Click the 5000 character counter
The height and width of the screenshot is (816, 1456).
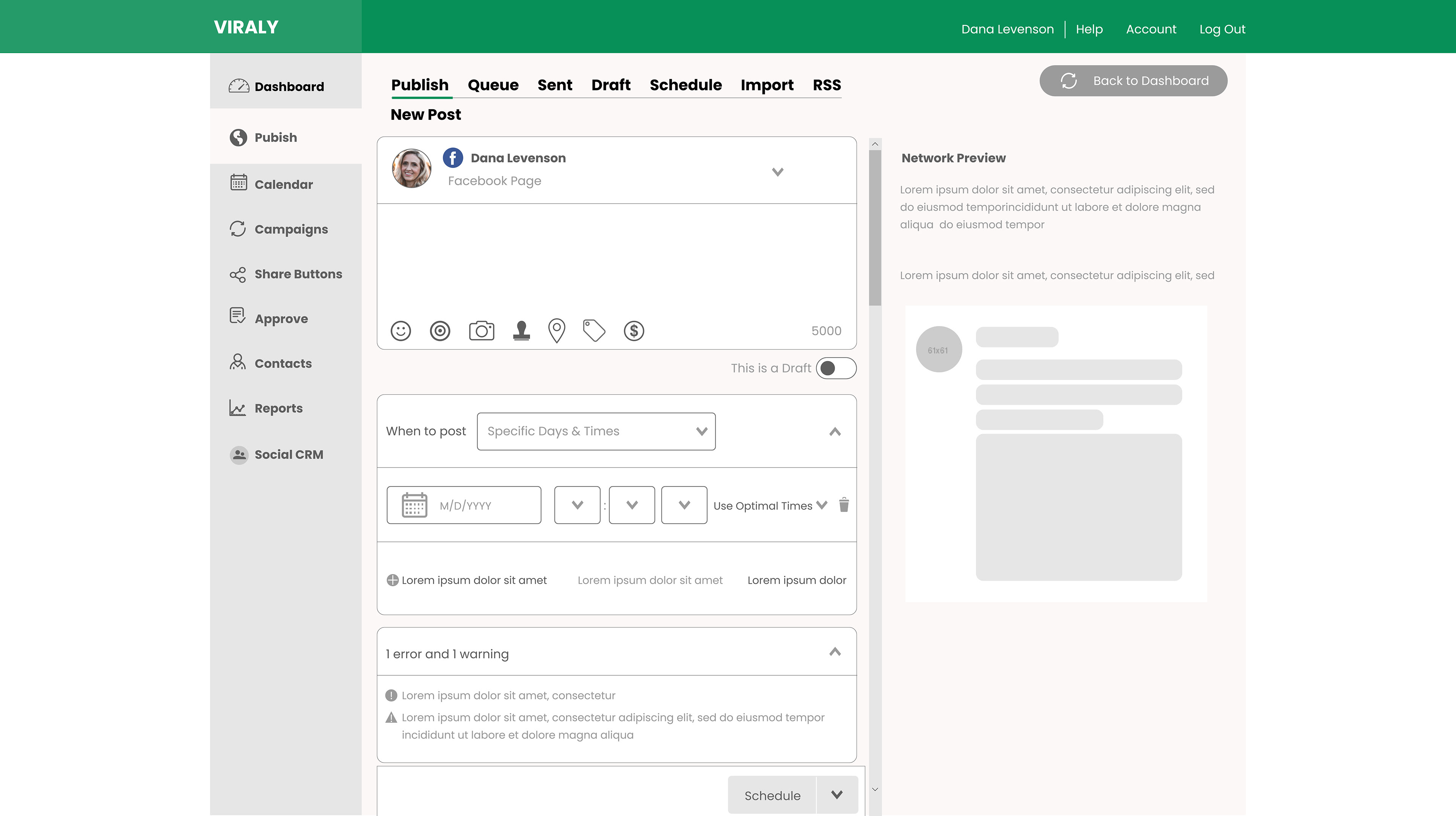(x=826, y=331)
